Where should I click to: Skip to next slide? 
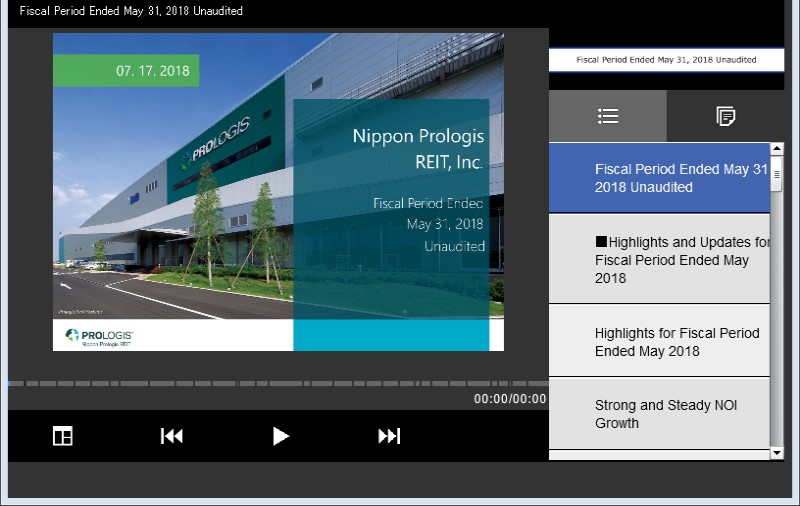pos(389,436)
